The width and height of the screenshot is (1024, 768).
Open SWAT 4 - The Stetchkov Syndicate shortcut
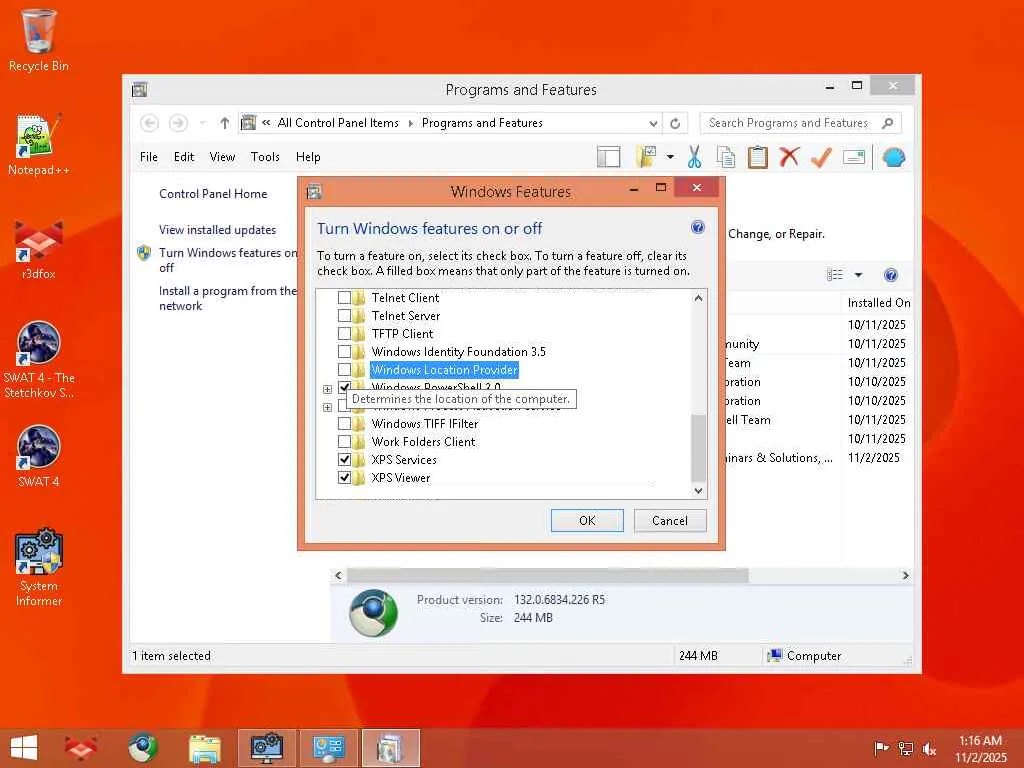point(39,360)
